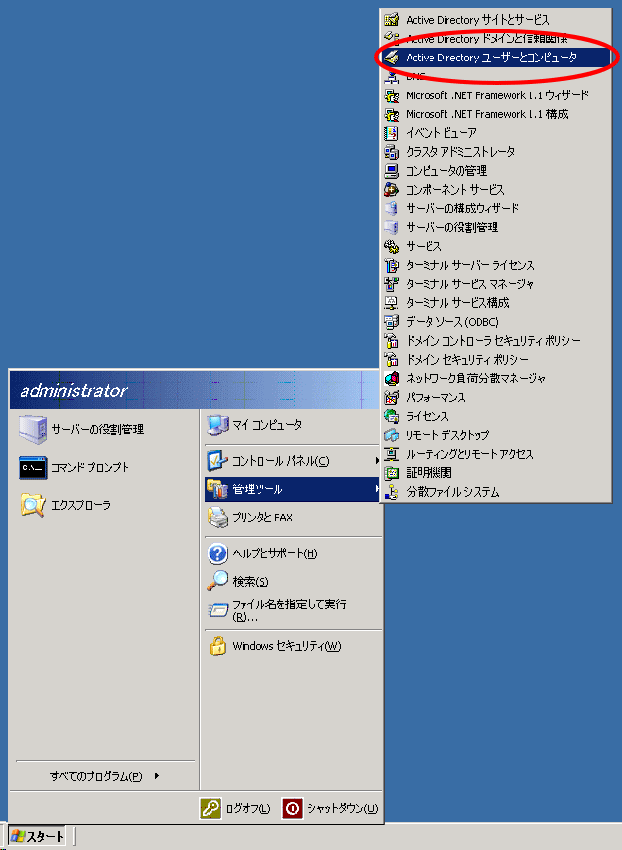Open the 証明機関 icon

(x=392, y=473)
